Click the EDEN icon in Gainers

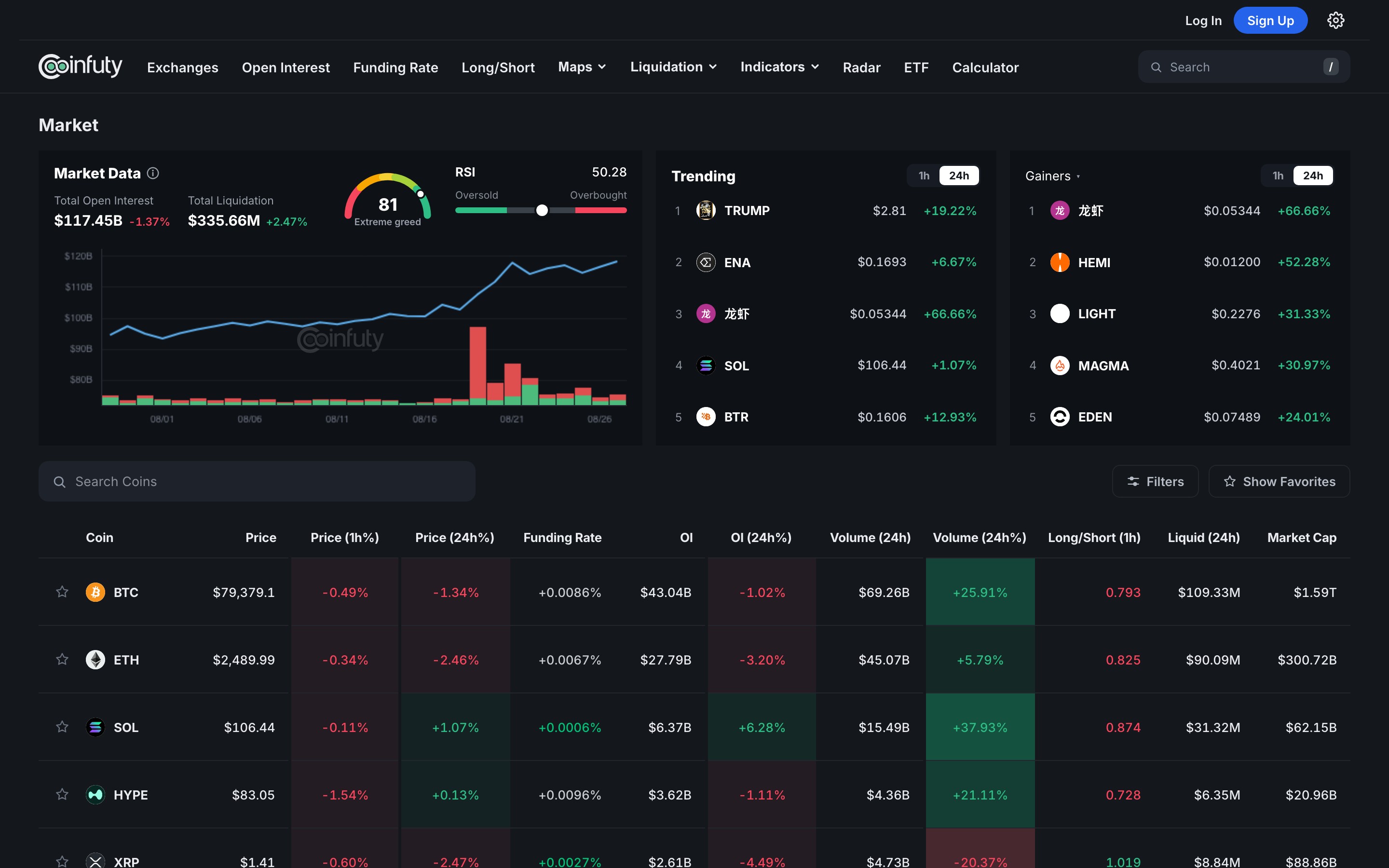(1060, 417)
